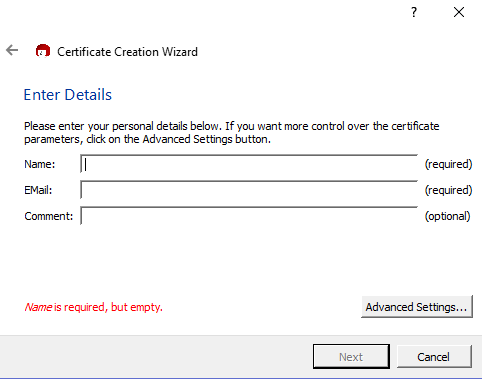Viewport: 482px width, 379px height.
Task: Click the Next button
Action: click(351, 357)
